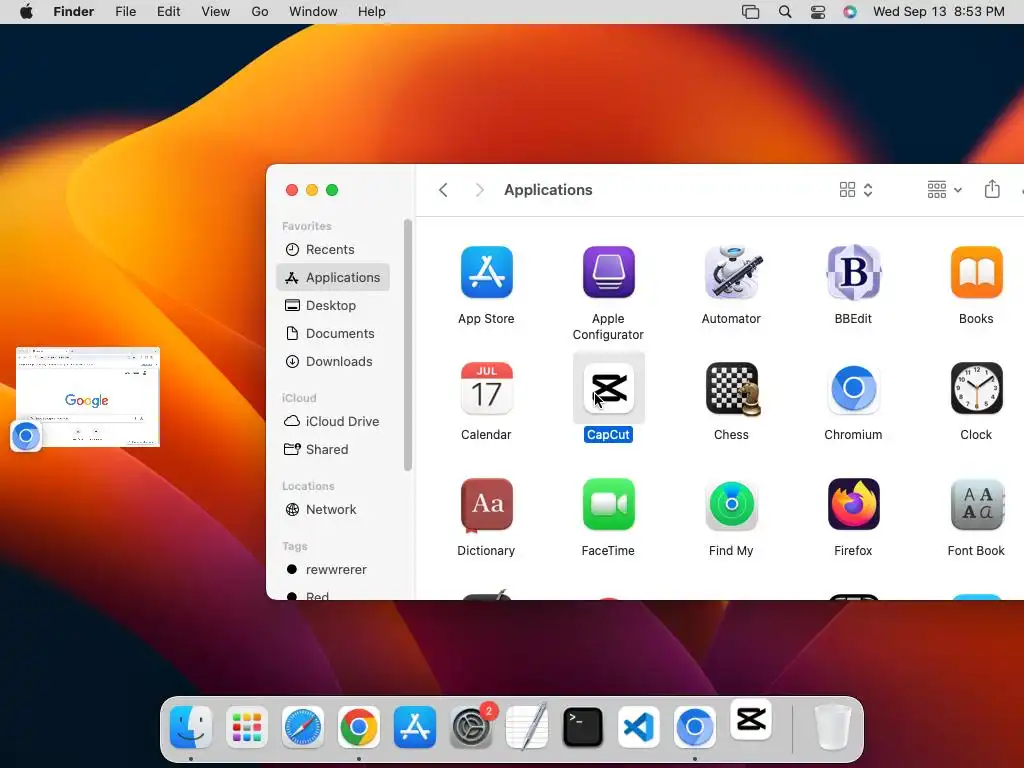Open the File menu

[125, 12]
